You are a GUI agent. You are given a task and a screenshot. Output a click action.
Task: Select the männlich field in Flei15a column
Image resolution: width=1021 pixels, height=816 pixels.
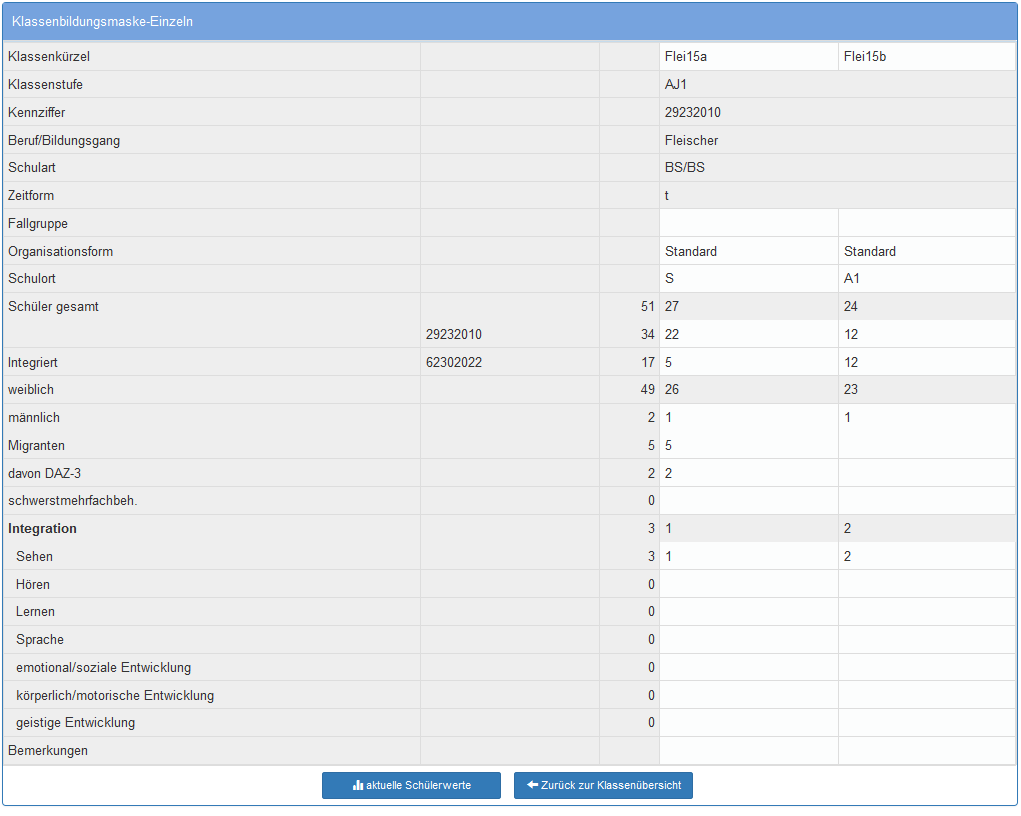tap(748, 418)
